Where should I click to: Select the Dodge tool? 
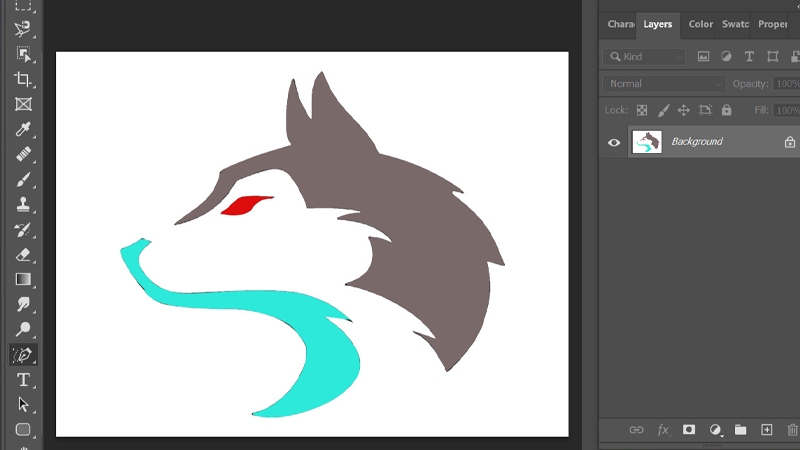23,330
